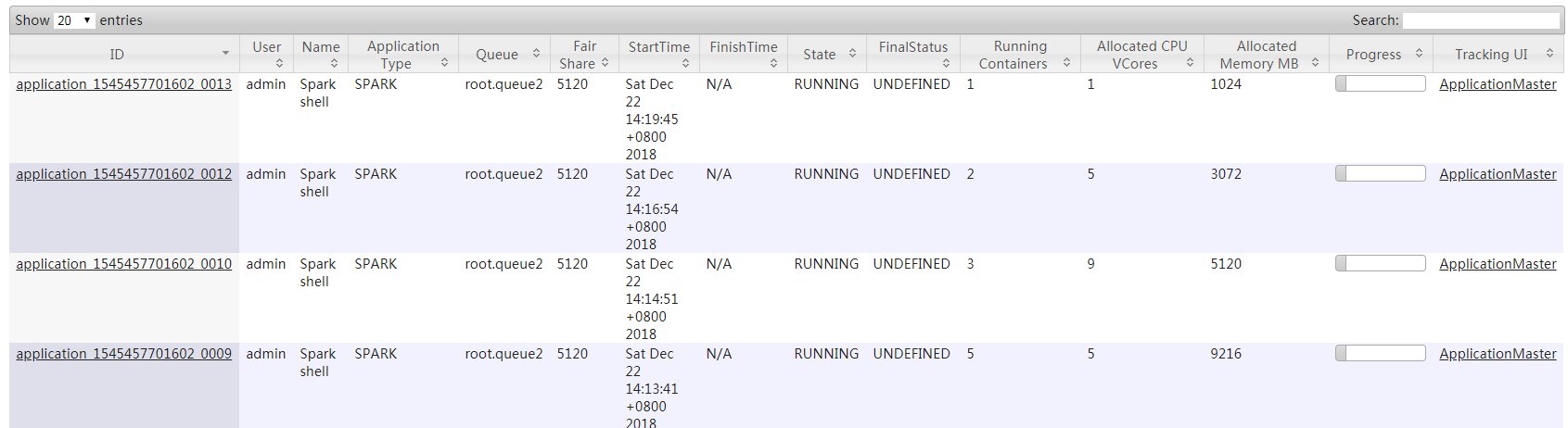
Task: Open ApplicationMaster for application 0012
Action: coord(1498,174)
